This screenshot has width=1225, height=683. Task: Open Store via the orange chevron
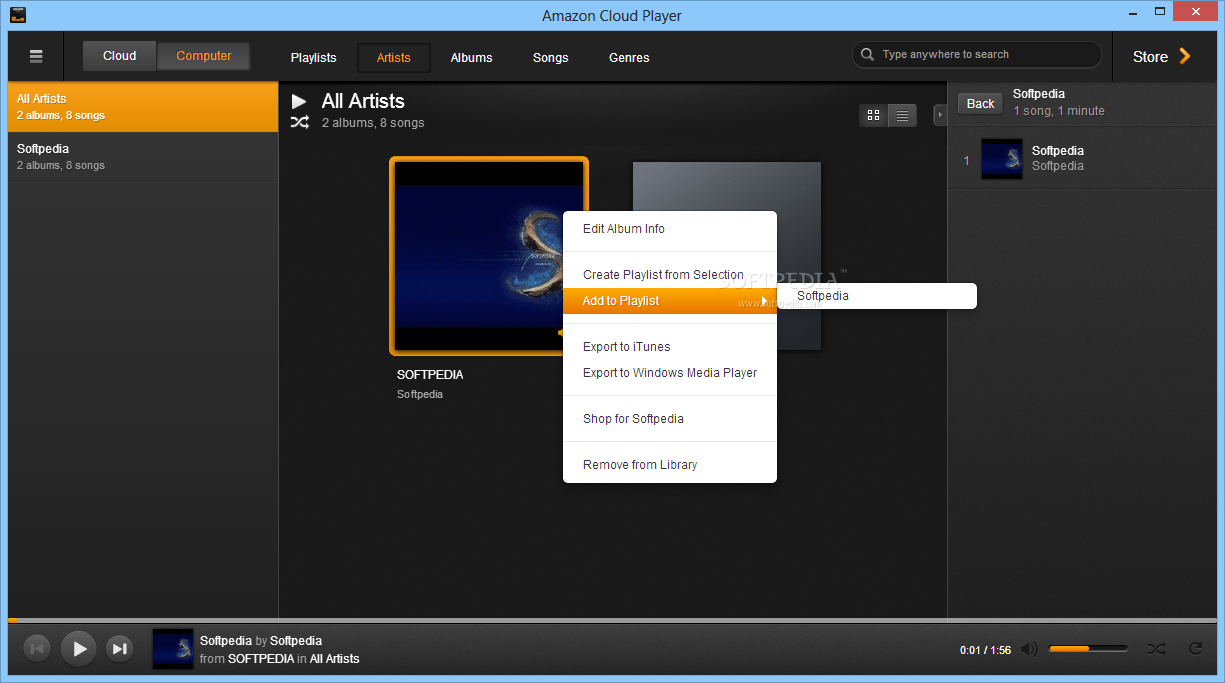tap(1185, 56)
